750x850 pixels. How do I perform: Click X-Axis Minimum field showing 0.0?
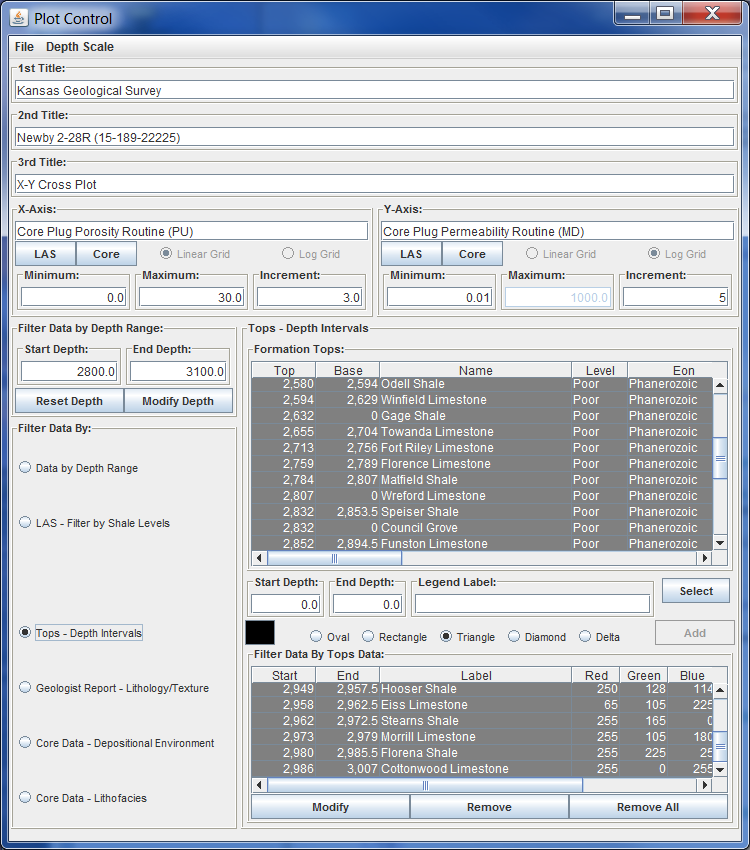(x=74, y=297)
